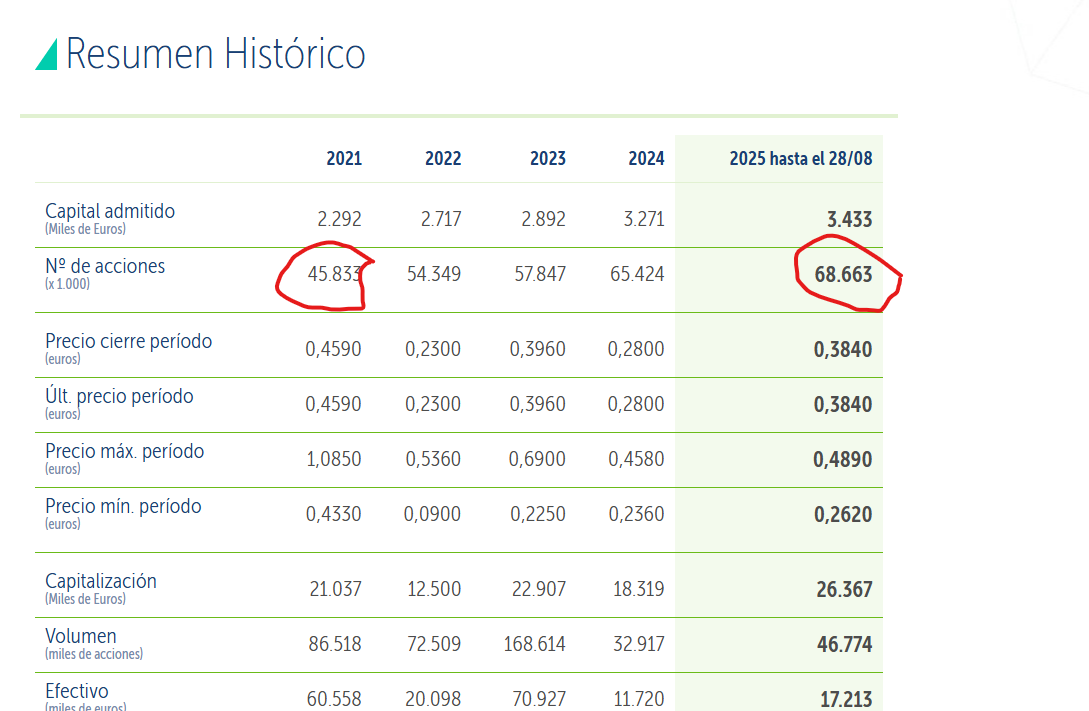Select min price value 0,2620
The width and height of the screenshot is (1089, 711).
843,514
